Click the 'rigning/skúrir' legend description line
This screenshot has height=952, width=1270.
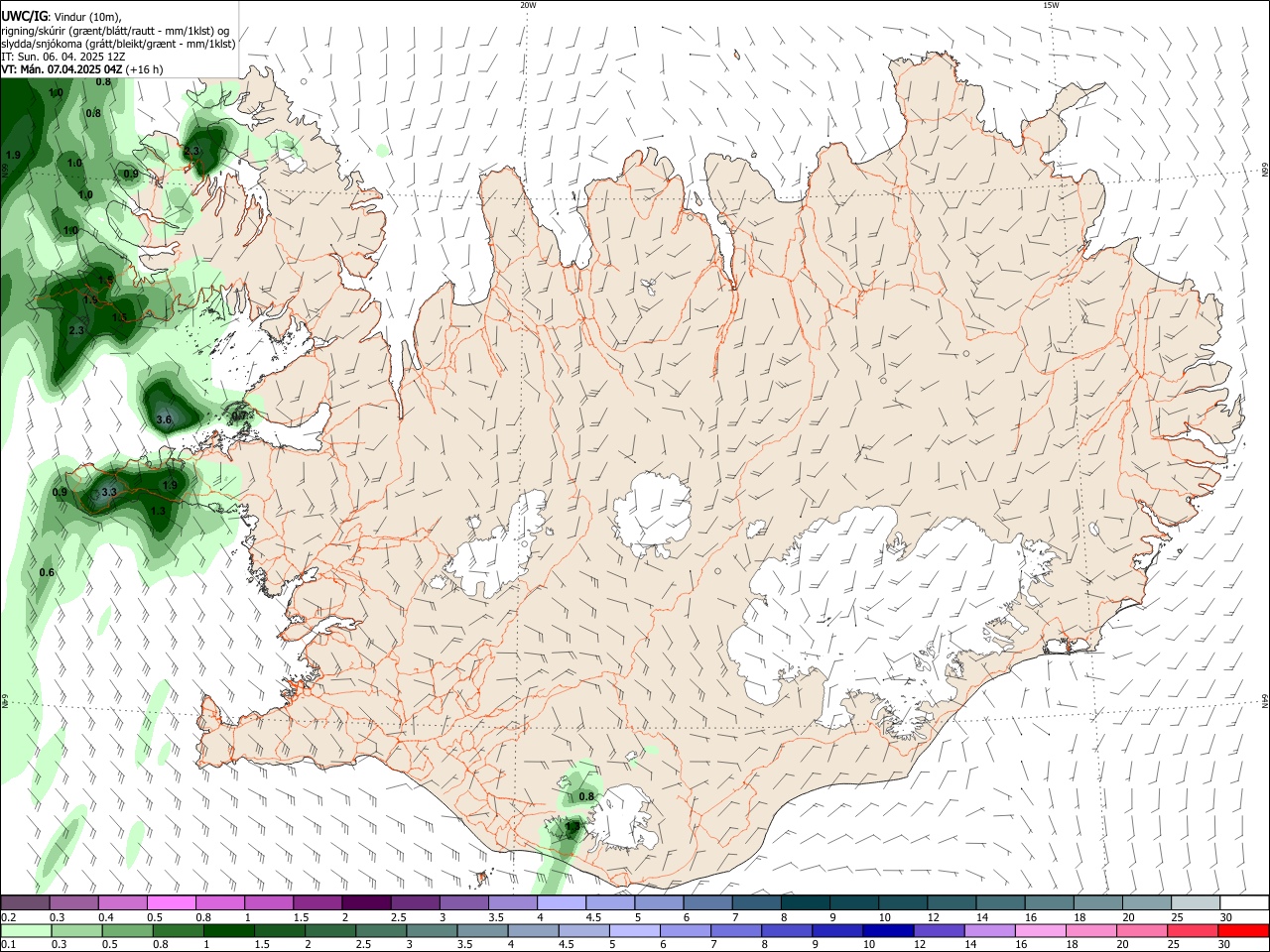coord(115,31)
